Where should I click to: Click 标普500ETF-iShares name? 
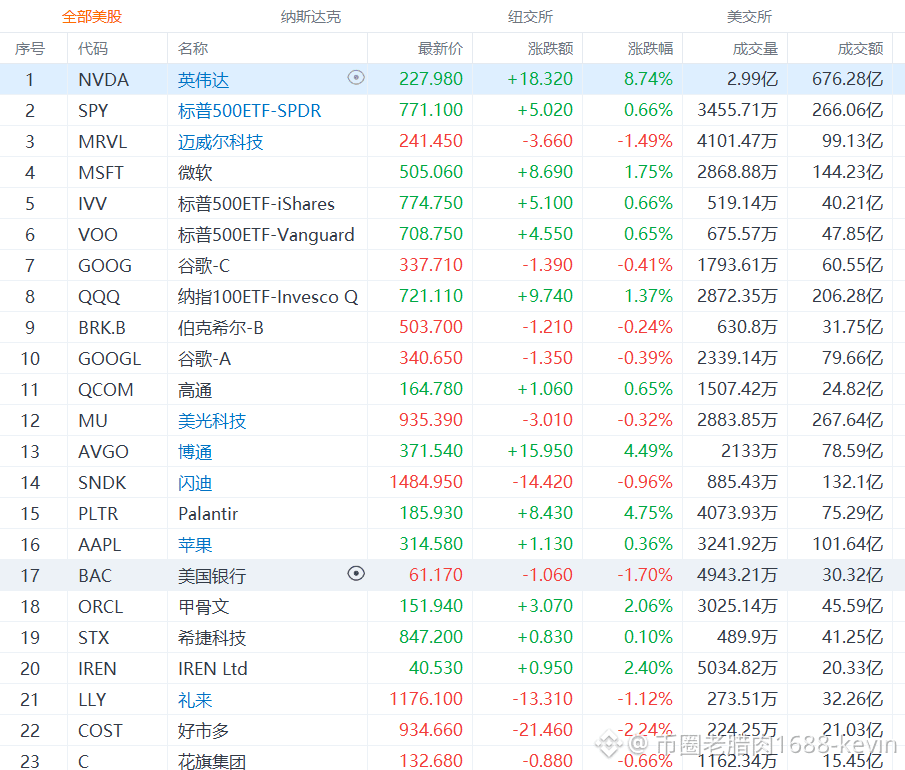pos(256,204)
